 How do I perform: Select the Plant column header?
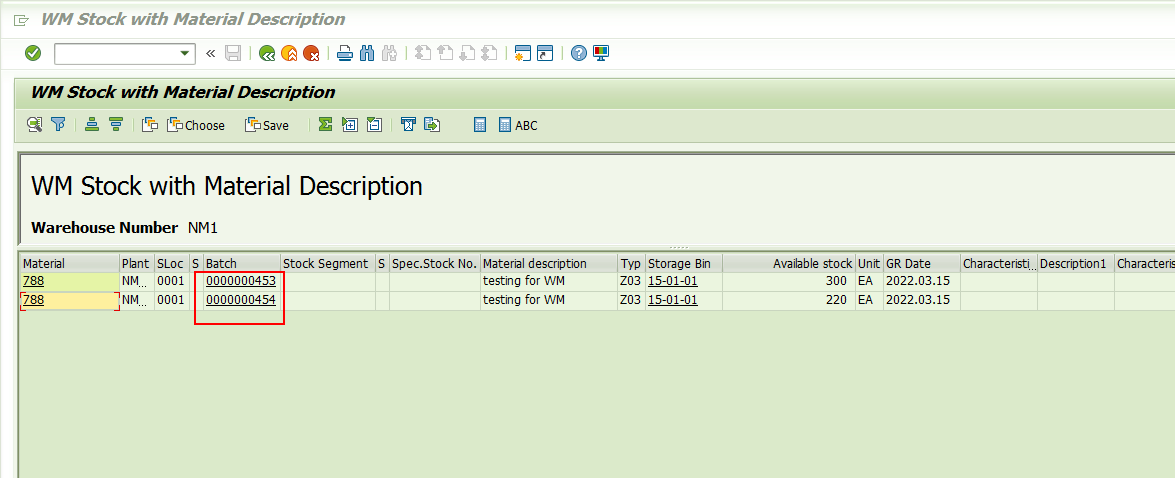[136, 264]
